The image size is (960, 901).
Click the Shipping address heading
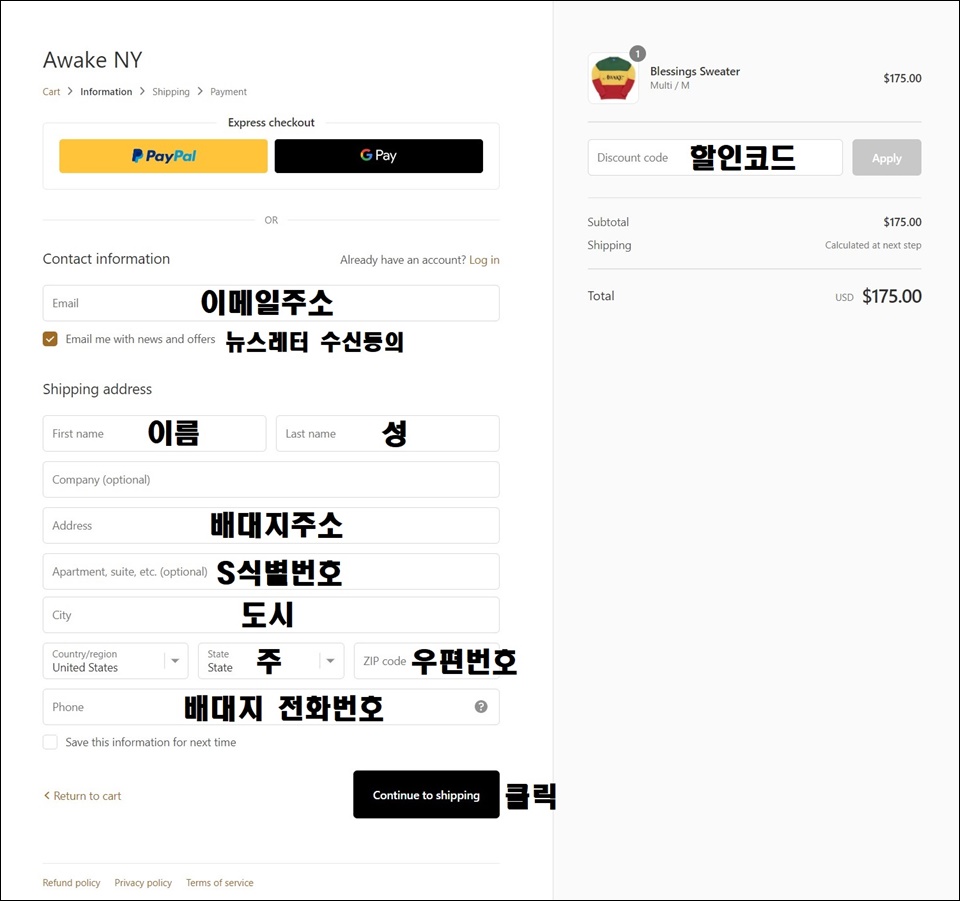pyautogui.click(x=97, y=389)
